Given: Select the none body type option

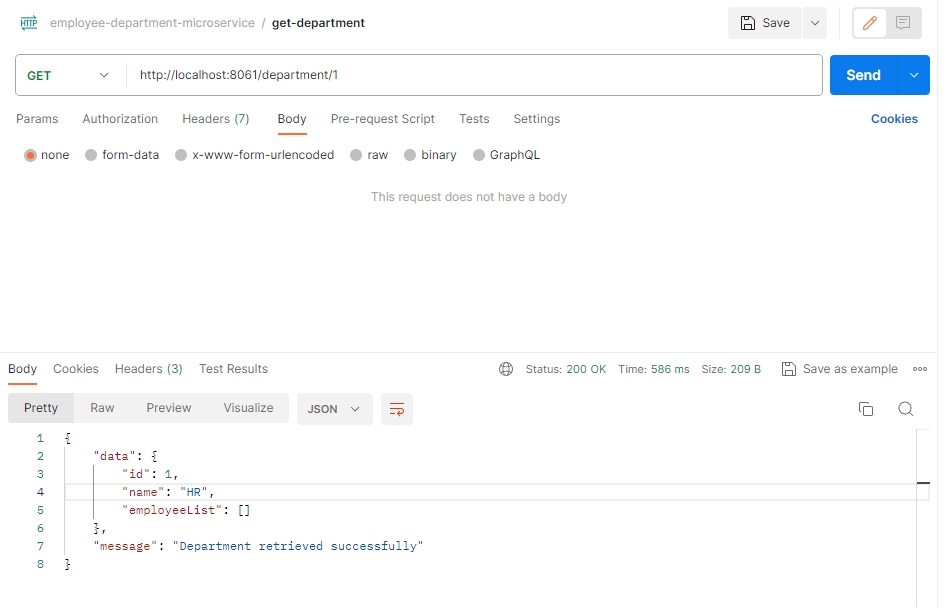Looking at the screenshot, I should point(29,155).
